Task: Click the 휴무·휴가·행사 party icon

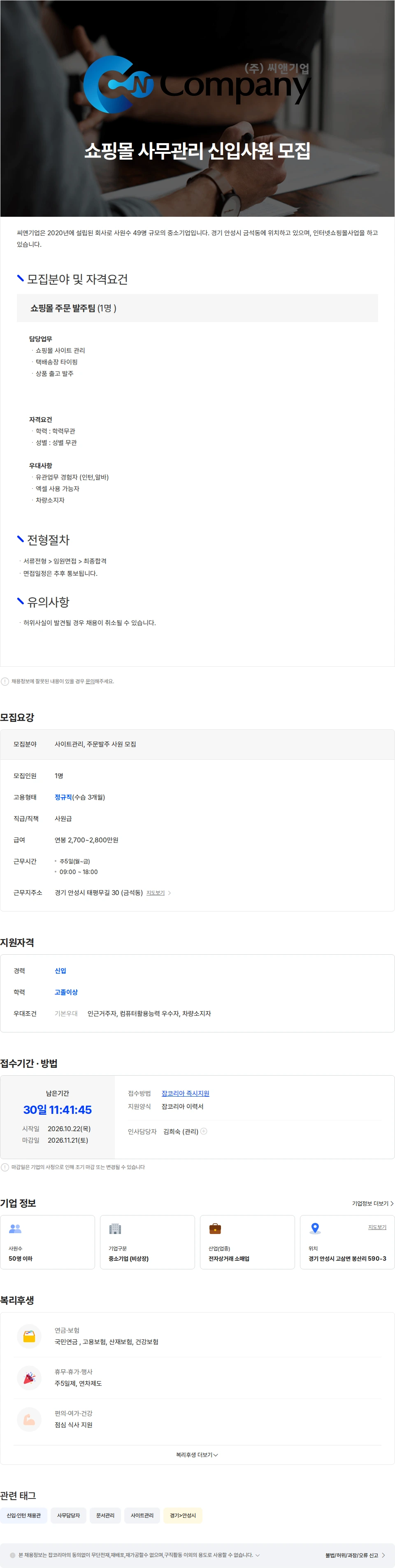Action: pos(29,1378)
